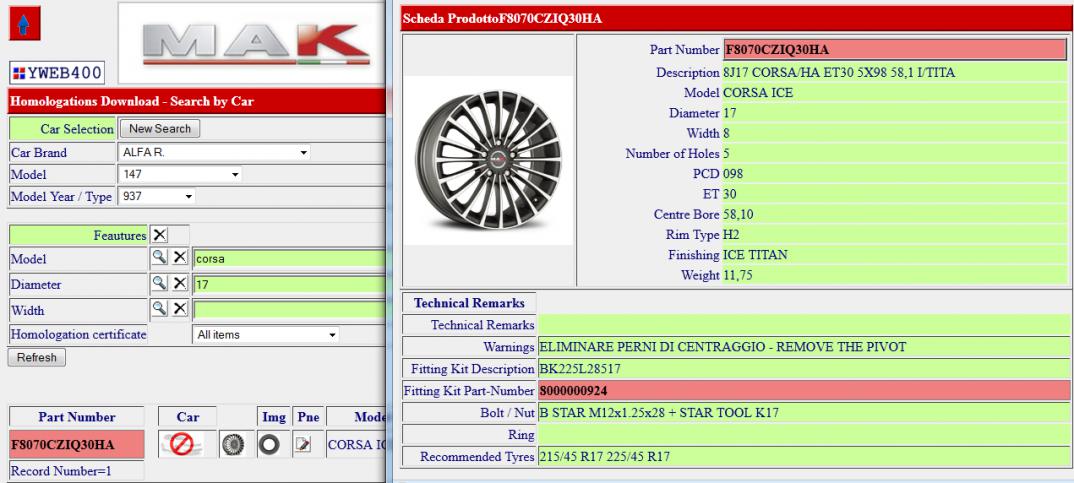The width and height of the screenshot is (1074, 483).
Task: Click Fitting Kit Description BK225L28517
Action: pyautogui.click(x=580, y=369)
